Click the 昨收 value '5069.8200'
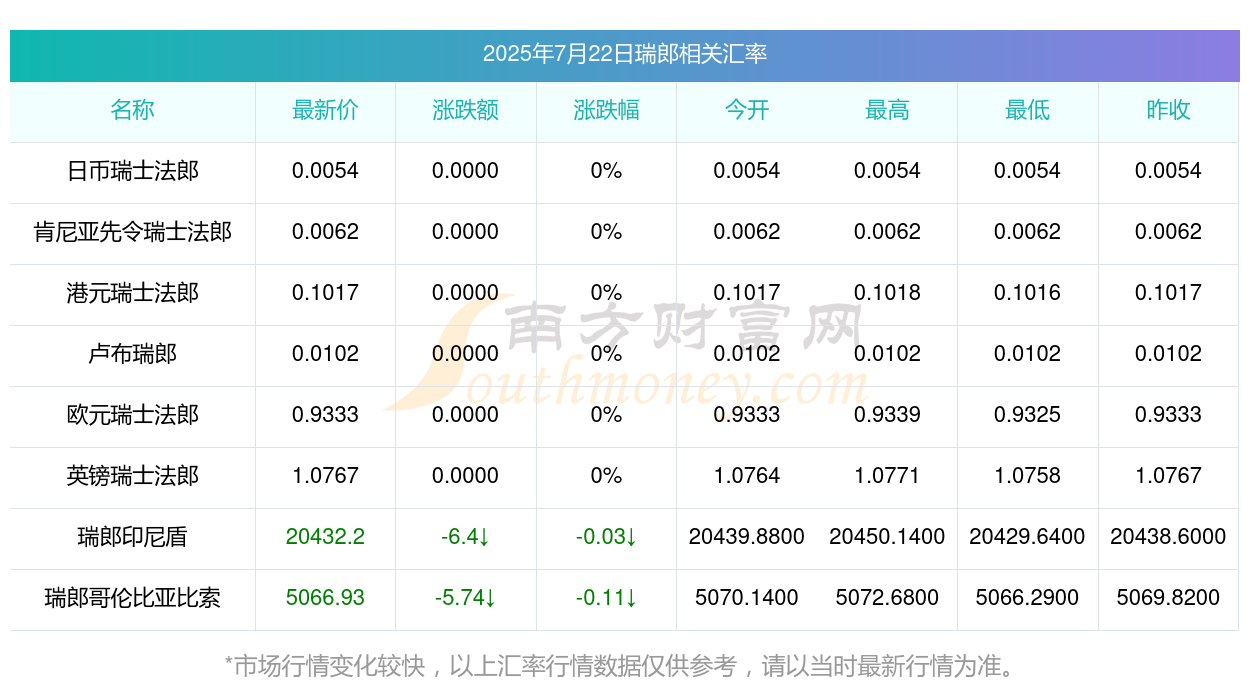The height and width of the screenshot is (698, 1250). pos(1168,598)
